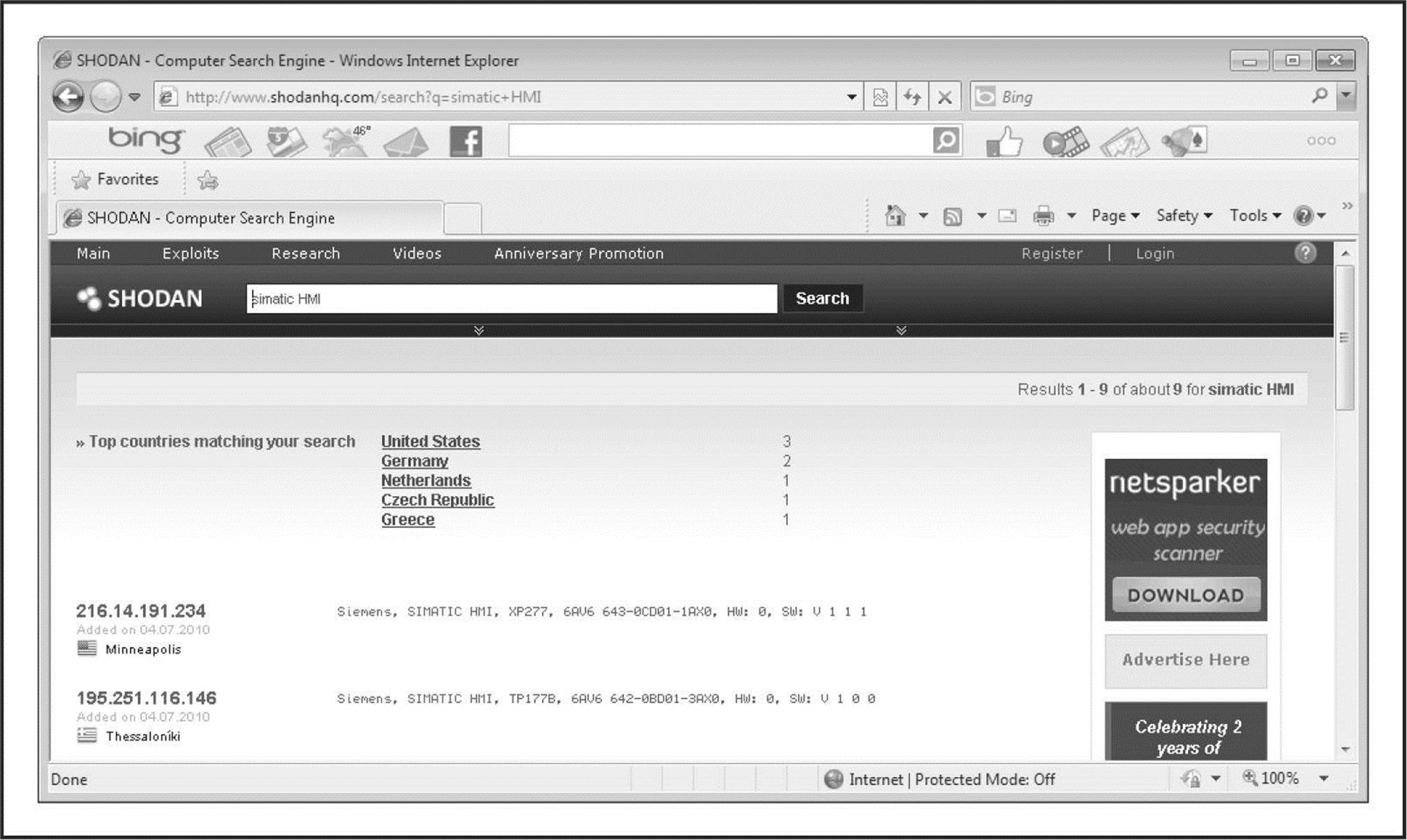Open the Exploits navigation item
Viewport: 1407px width, 840px height.
coord(191,253)
